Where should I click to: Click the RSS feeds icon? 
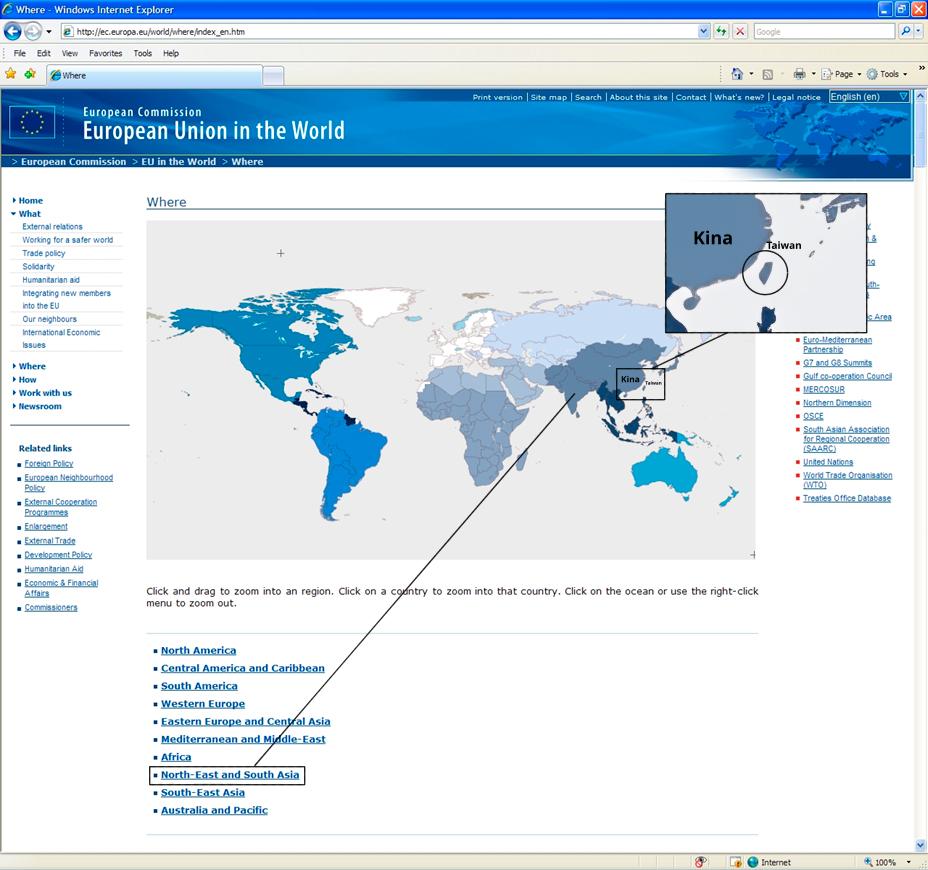(768, 75)
